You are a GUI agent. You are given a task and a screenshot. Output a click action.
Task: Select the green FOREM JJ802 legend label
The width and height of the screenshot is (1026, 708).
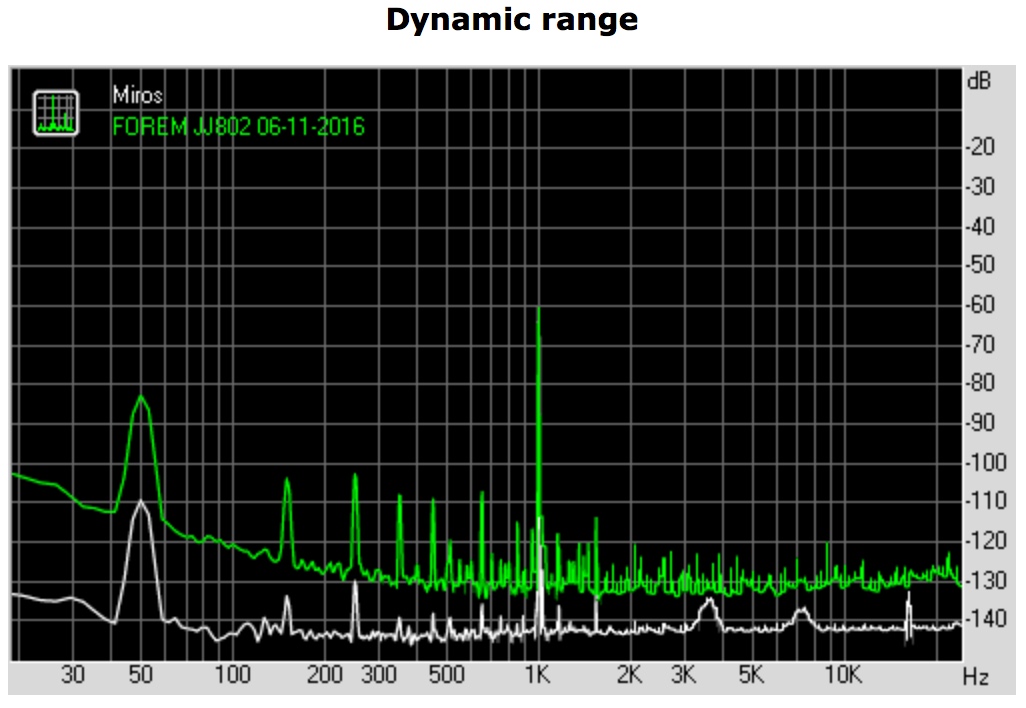point(238,127)
